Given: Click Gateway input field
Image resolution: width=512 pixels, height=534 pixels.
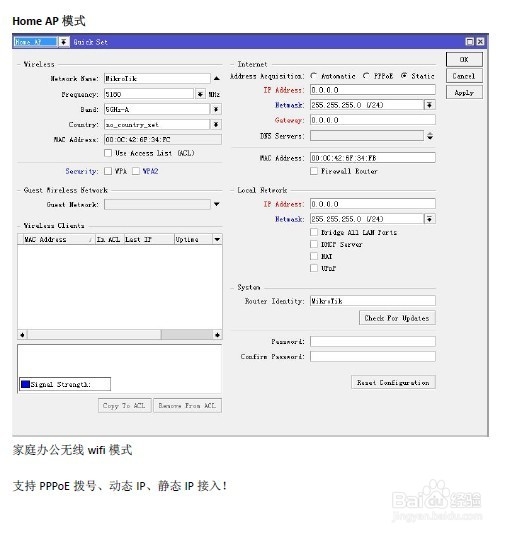Looking at the screenshot, I should [x=373, y=120].
